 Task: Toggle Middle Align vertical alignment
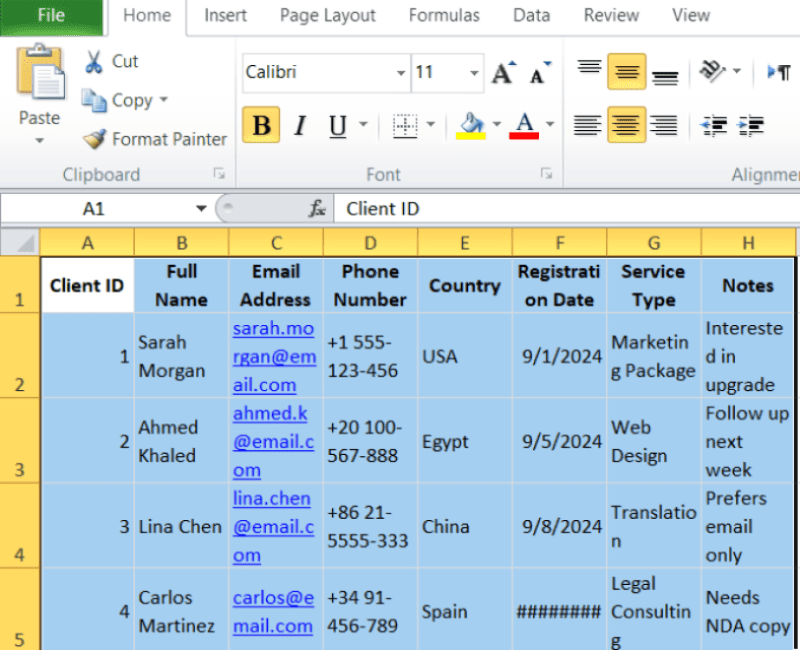pyautogui.click(x=627, y=71)
